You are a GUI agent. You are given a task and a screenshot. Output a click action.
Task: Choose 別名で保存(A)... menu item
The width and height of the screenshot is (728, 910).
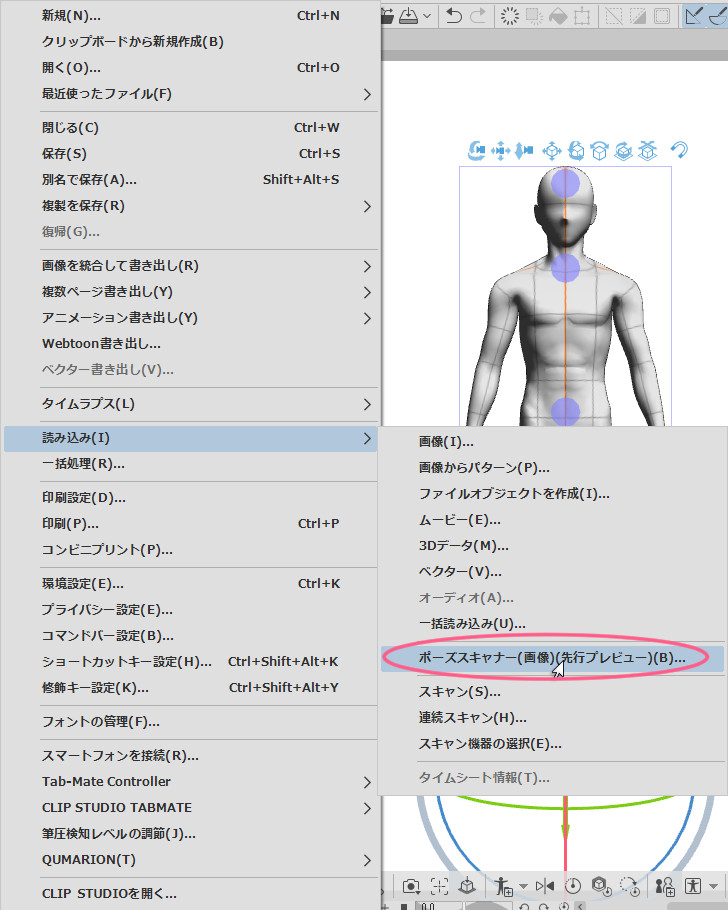coord(190,180)
